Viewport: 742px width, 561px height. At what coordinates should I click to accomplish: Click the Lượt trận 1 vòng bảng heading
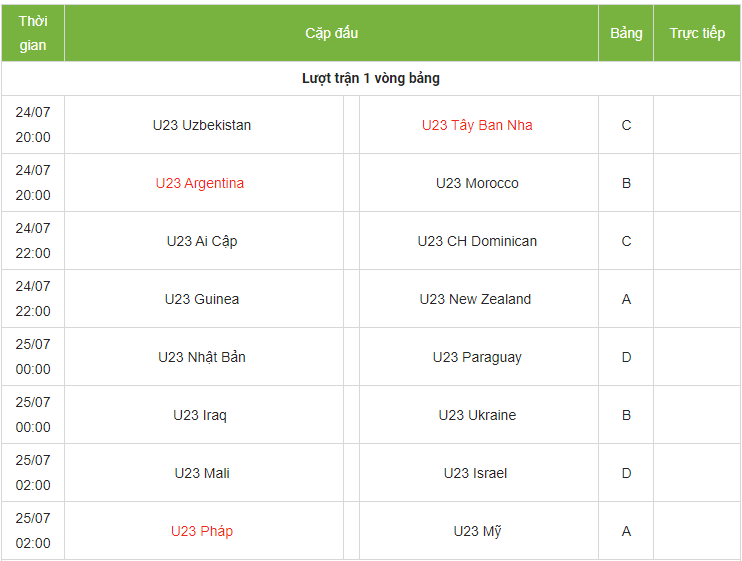(371, 78)
